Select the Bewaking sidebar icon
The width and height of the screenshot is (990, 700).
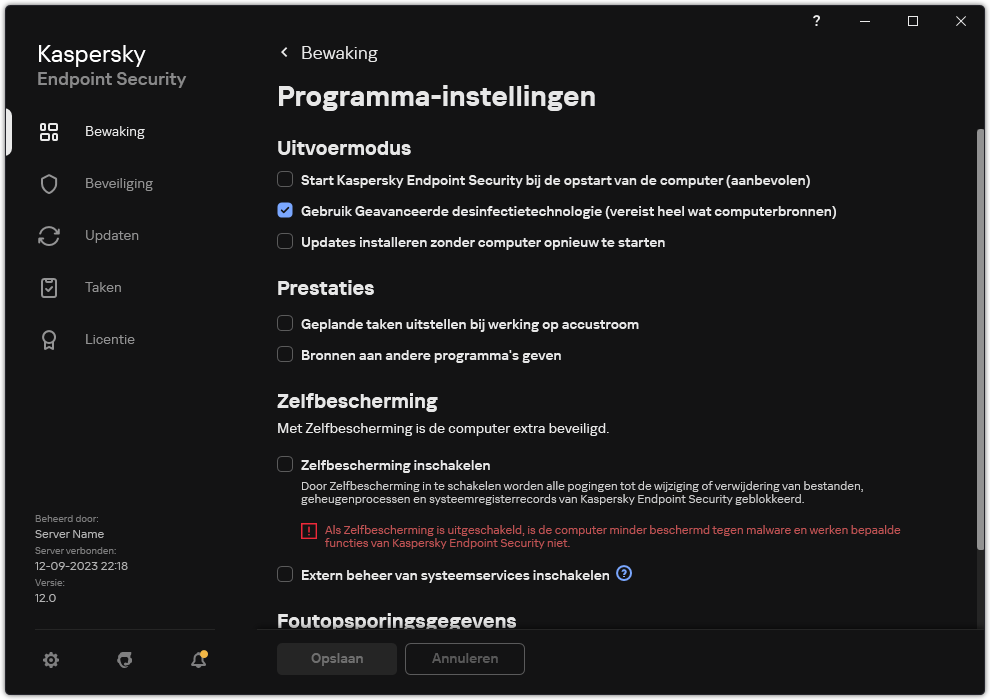[x=48, y=131]
